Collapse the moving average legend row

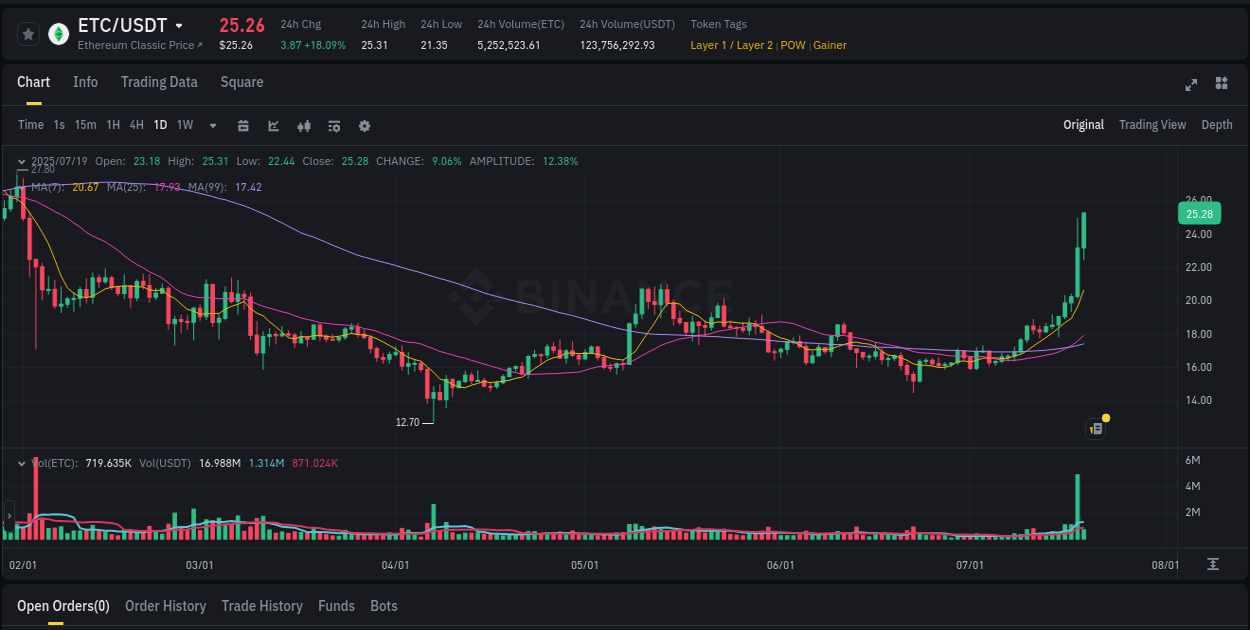pos(21,187)
